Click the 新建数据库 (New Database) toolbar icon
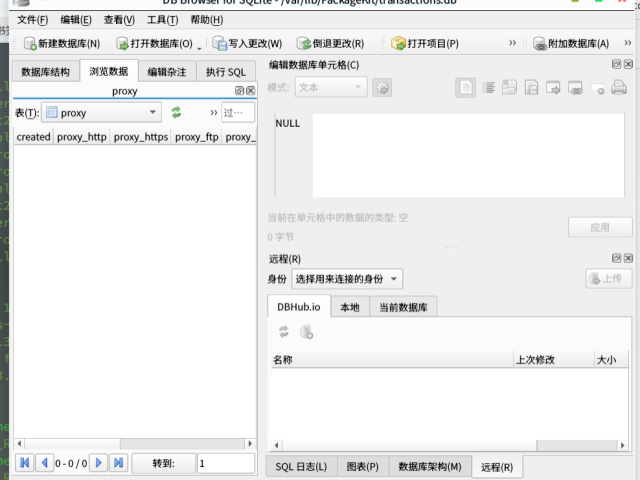The height and width of the screenshot is (480, 640). point(29,44)
